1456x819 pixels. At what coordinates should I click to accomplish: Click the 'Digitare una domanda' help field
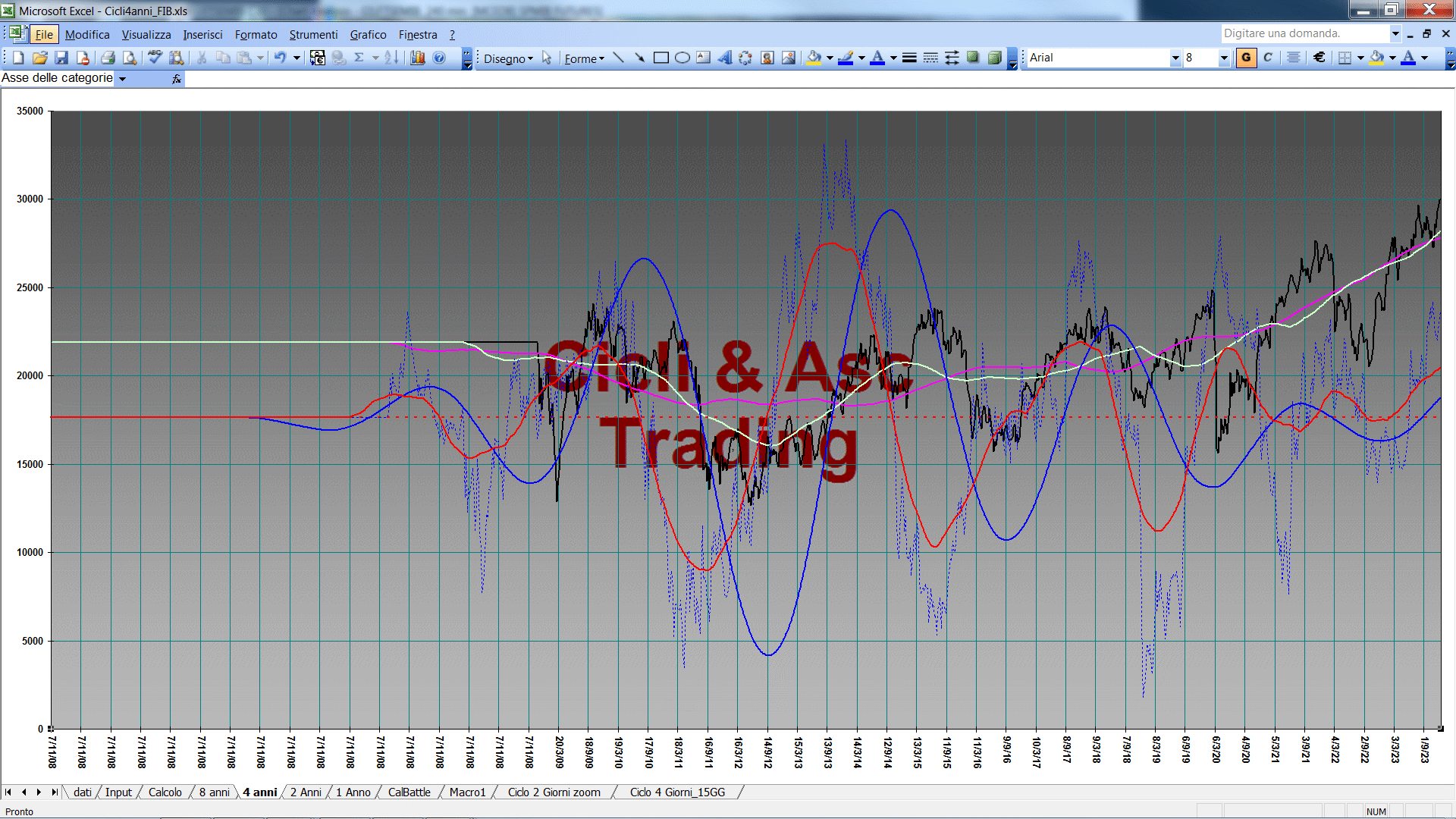[x=1304, y=33]
